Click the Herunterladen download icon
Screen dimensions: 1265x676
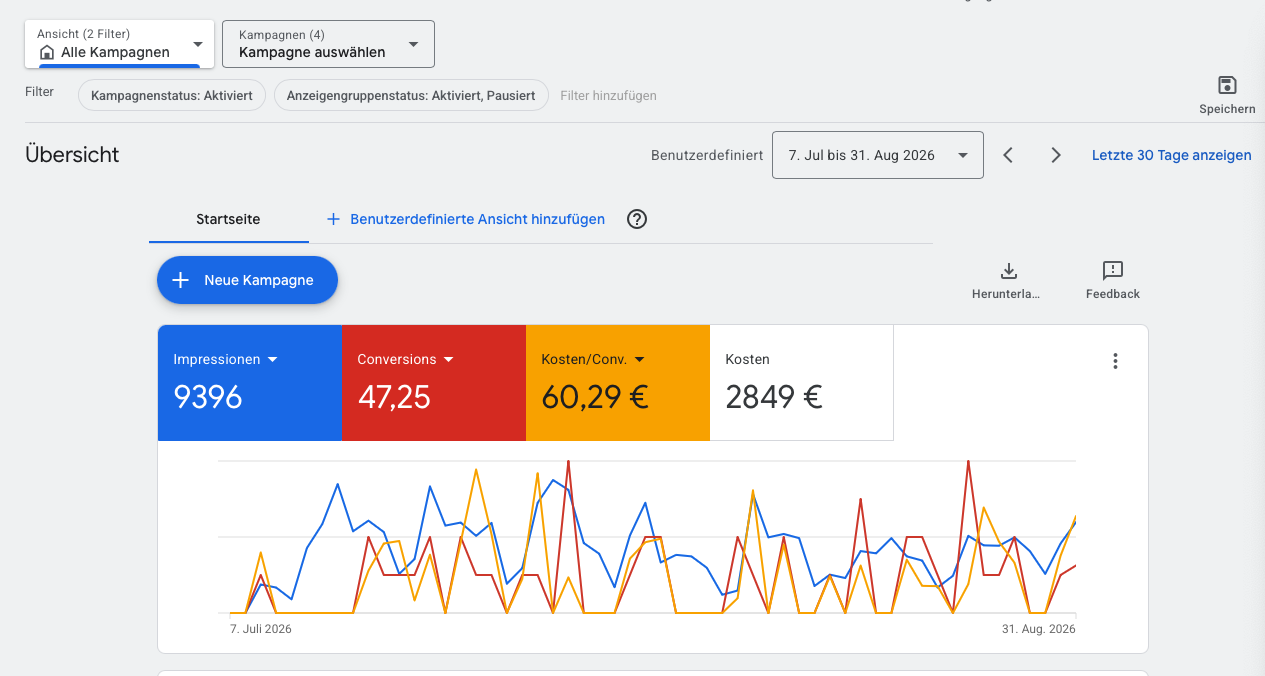pos(1009,271)
